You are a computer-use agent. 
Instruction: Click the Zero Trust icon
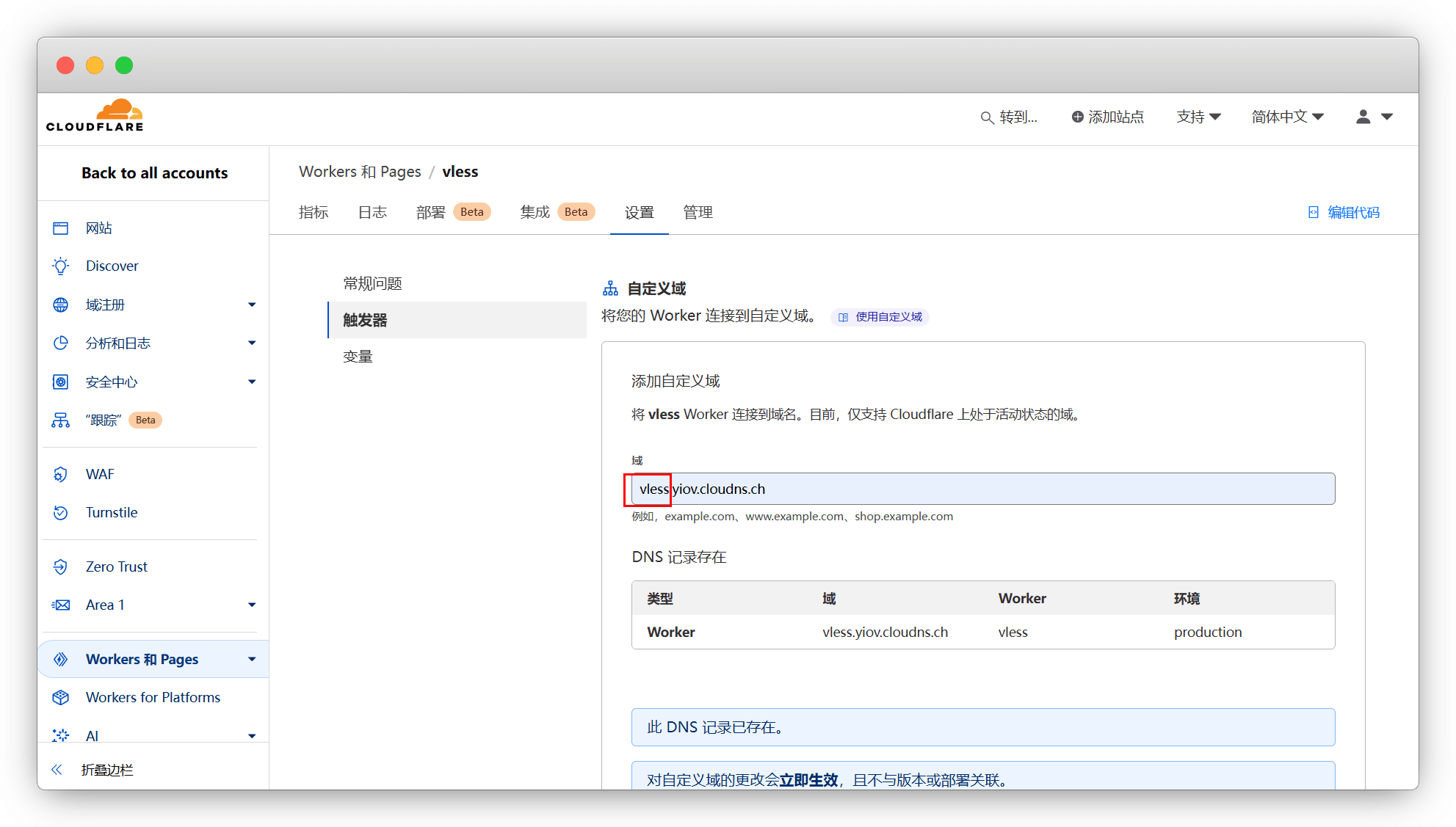pyautogui.click(x=61, y=567)
